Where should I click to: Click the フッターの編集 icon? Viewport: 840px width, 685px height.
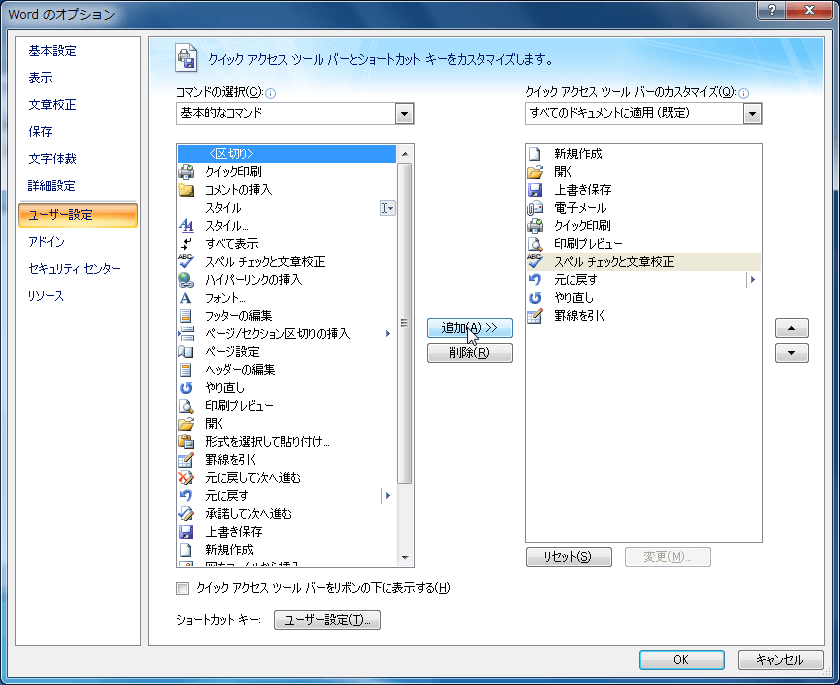coord(186,315)
